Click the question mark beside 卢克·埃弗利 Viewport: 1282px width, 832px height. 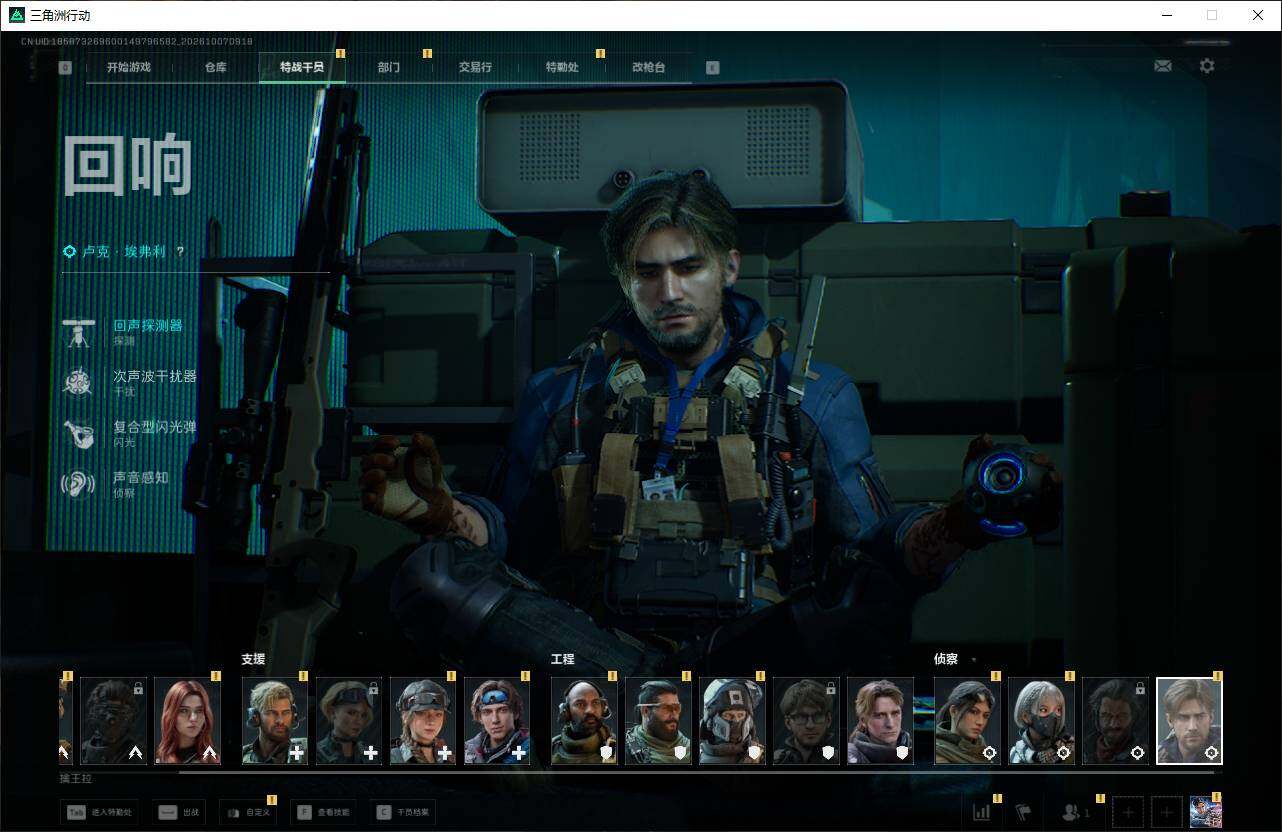[x=180, y=252]
